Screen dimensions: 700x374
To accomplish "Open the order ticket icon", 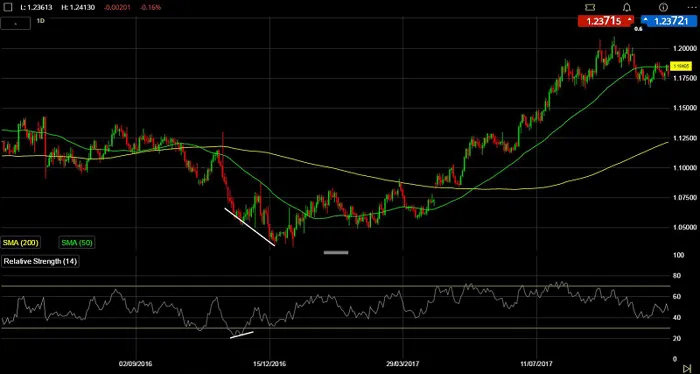I will [x=589, y=7].
